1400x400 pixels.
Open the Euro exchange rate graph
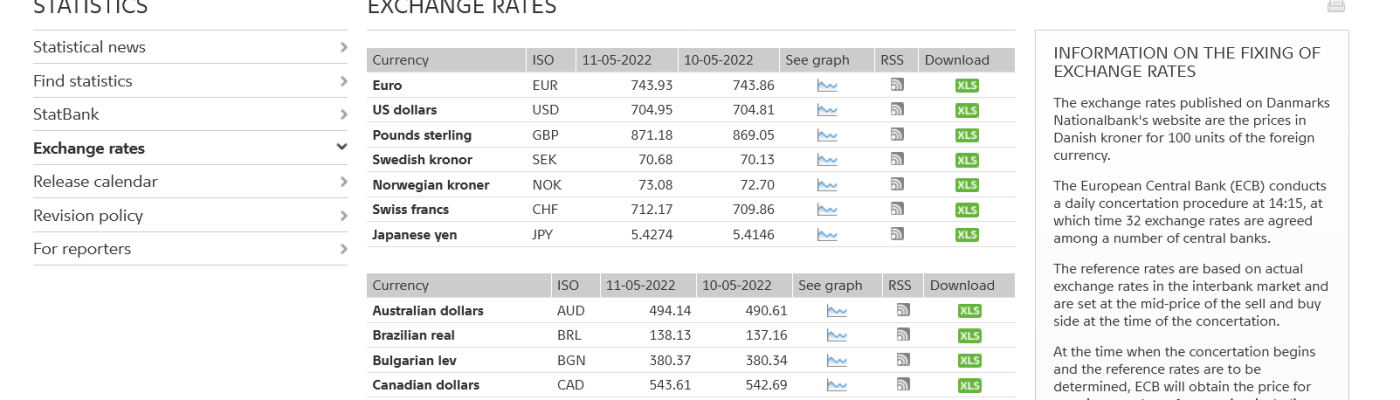point(827,86)
